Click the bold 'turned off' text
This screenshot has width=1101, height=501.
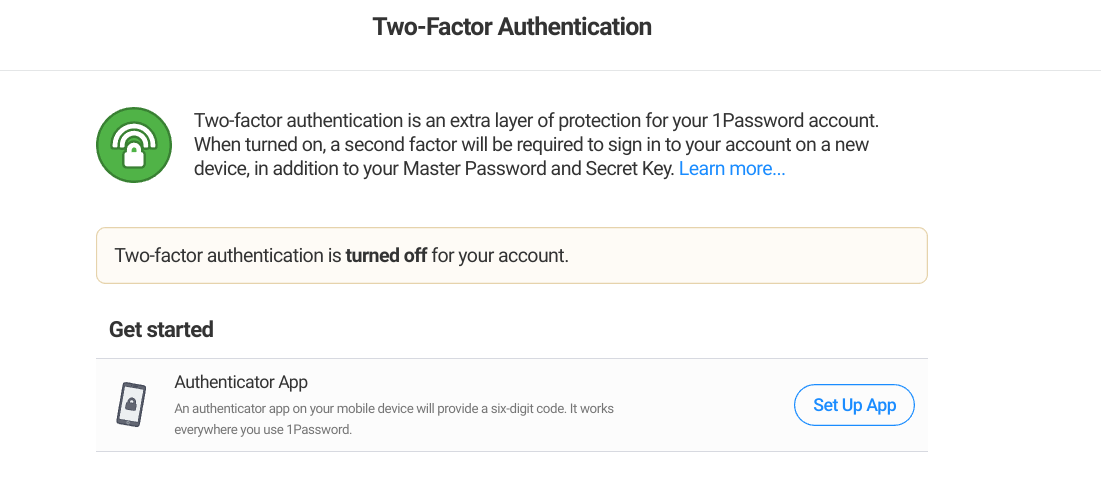tap(386, 255)
